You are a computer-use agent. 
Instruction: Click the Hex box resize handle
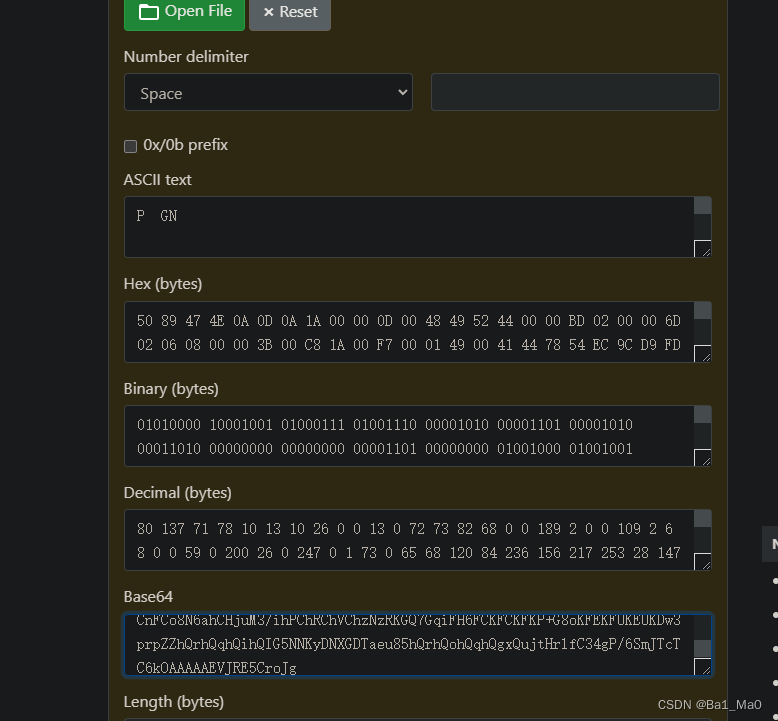coord(703,353)
